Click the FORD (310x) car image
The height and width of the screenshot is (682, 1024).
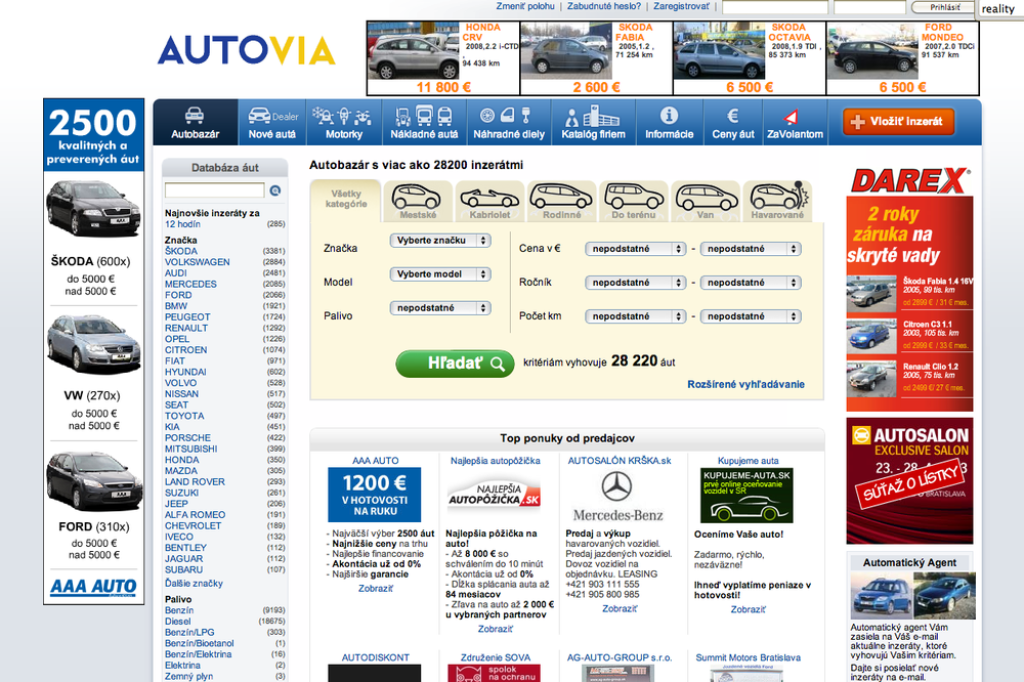[93, 482]
